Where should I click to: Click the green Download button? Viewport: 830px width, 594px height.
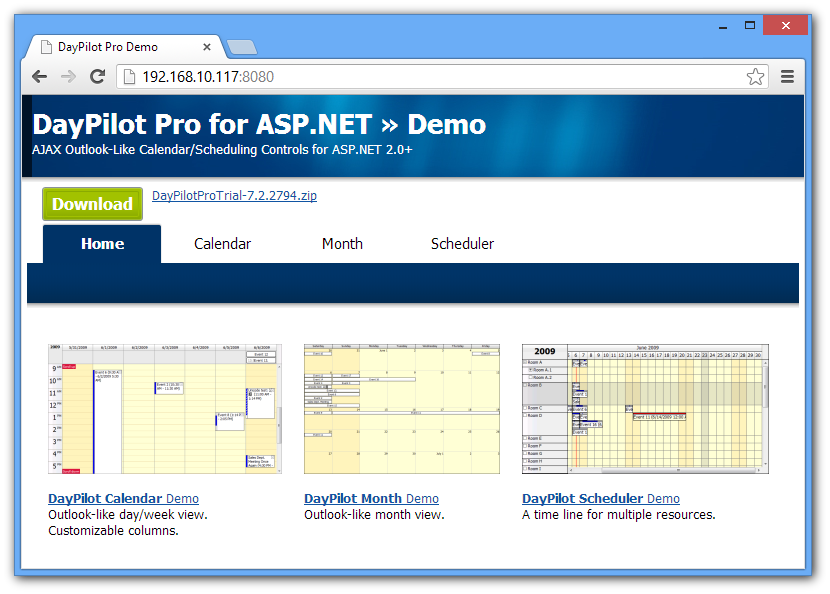[93, 204]
